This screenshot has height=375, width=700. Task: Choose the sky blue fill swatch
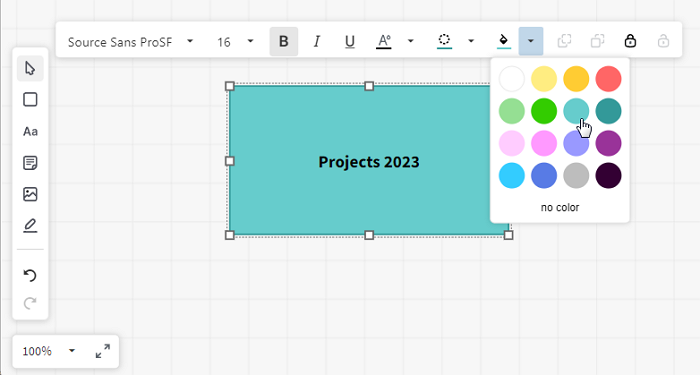click(512, 175)
